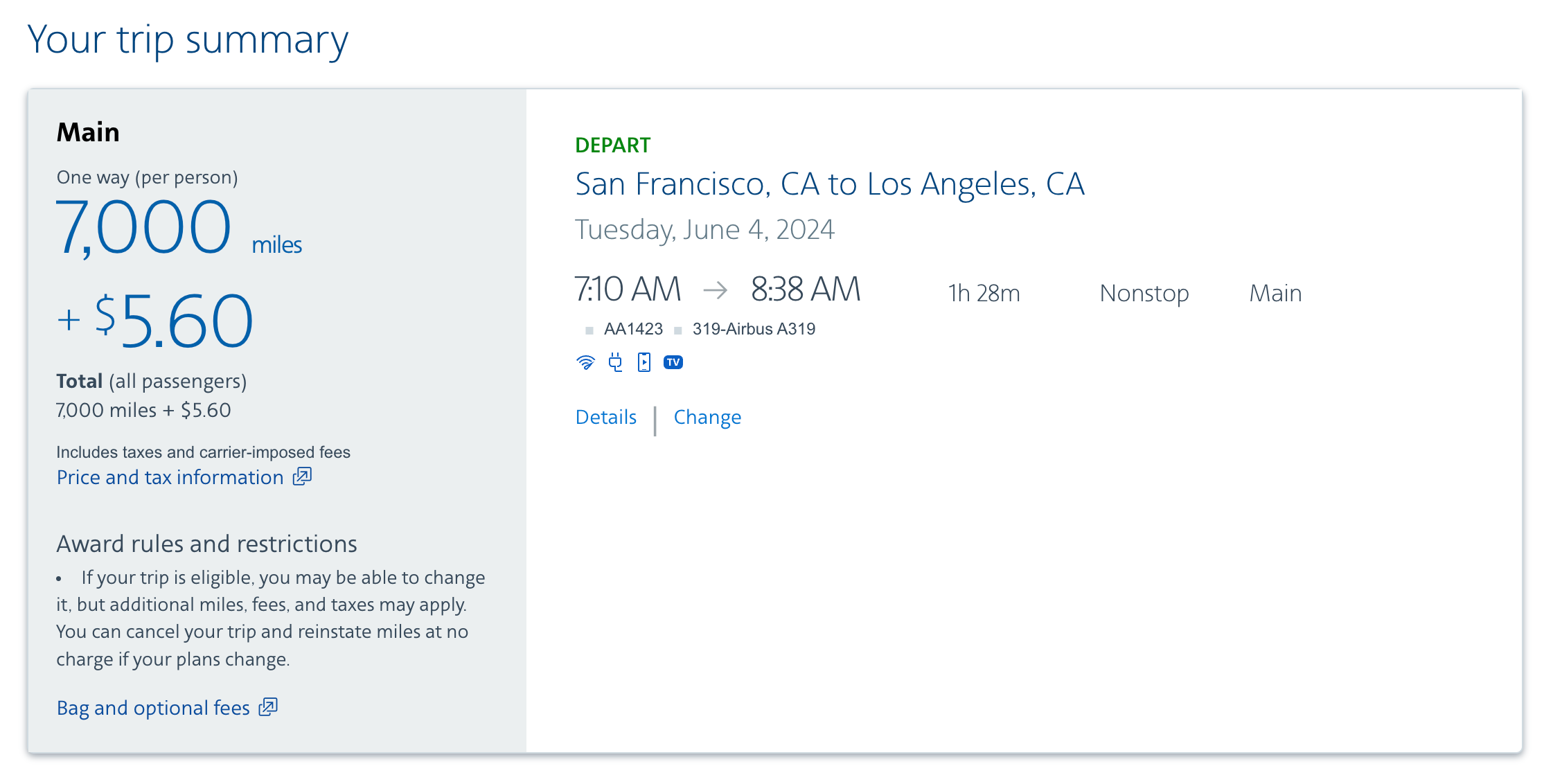Viewport: 1553px width, 784px height.
Task: Click the 7,000 miles award price
Action: tap(143, 227)
